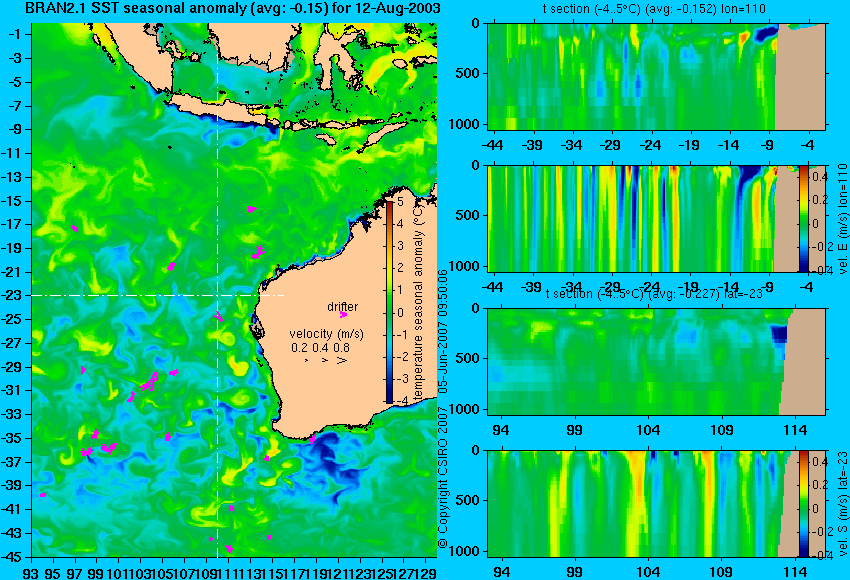The height and width of the screenshot is (580, 850).
Task: Click latitude label -5 on main map axis
Action: [x=16, y=82]
